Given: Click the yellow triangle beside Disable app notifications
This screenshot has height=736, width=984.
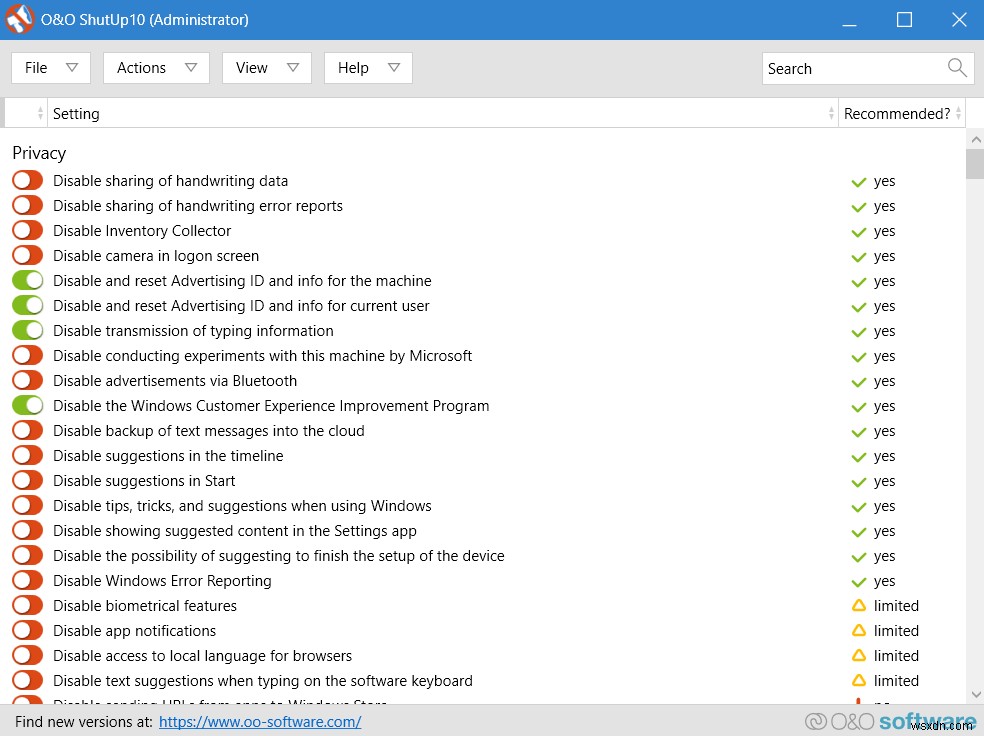Looking at the screenshot, I should point(858,631).
